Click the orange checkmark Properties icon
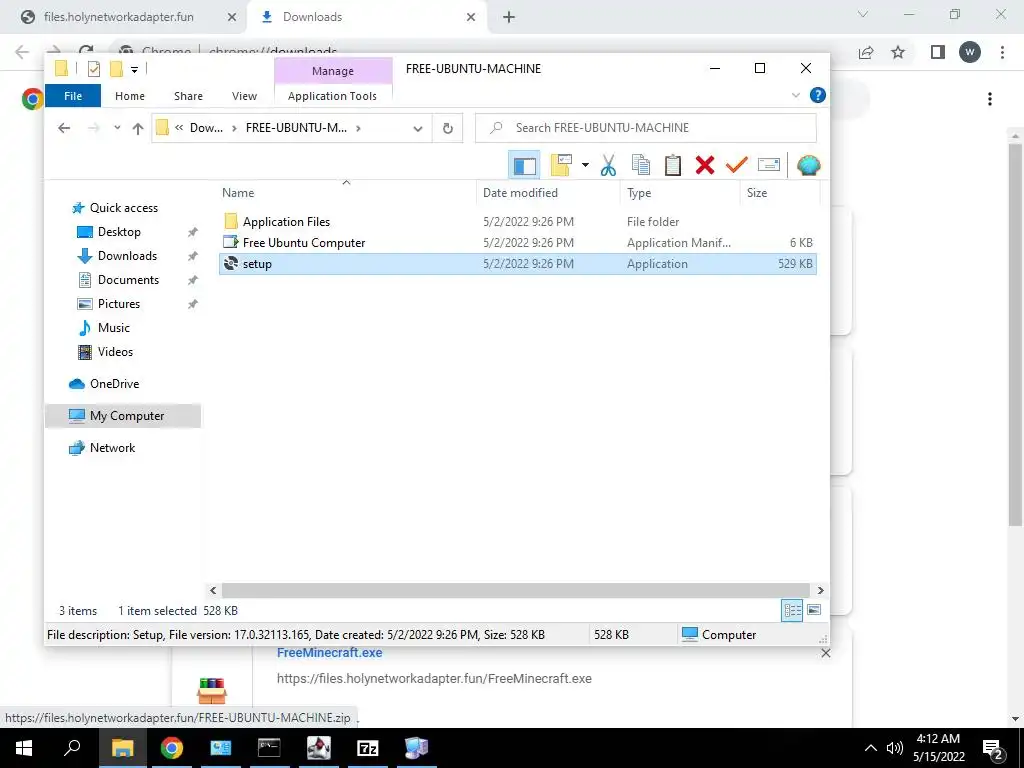This screenshot has height=768, width=1024. pos(736,165)
